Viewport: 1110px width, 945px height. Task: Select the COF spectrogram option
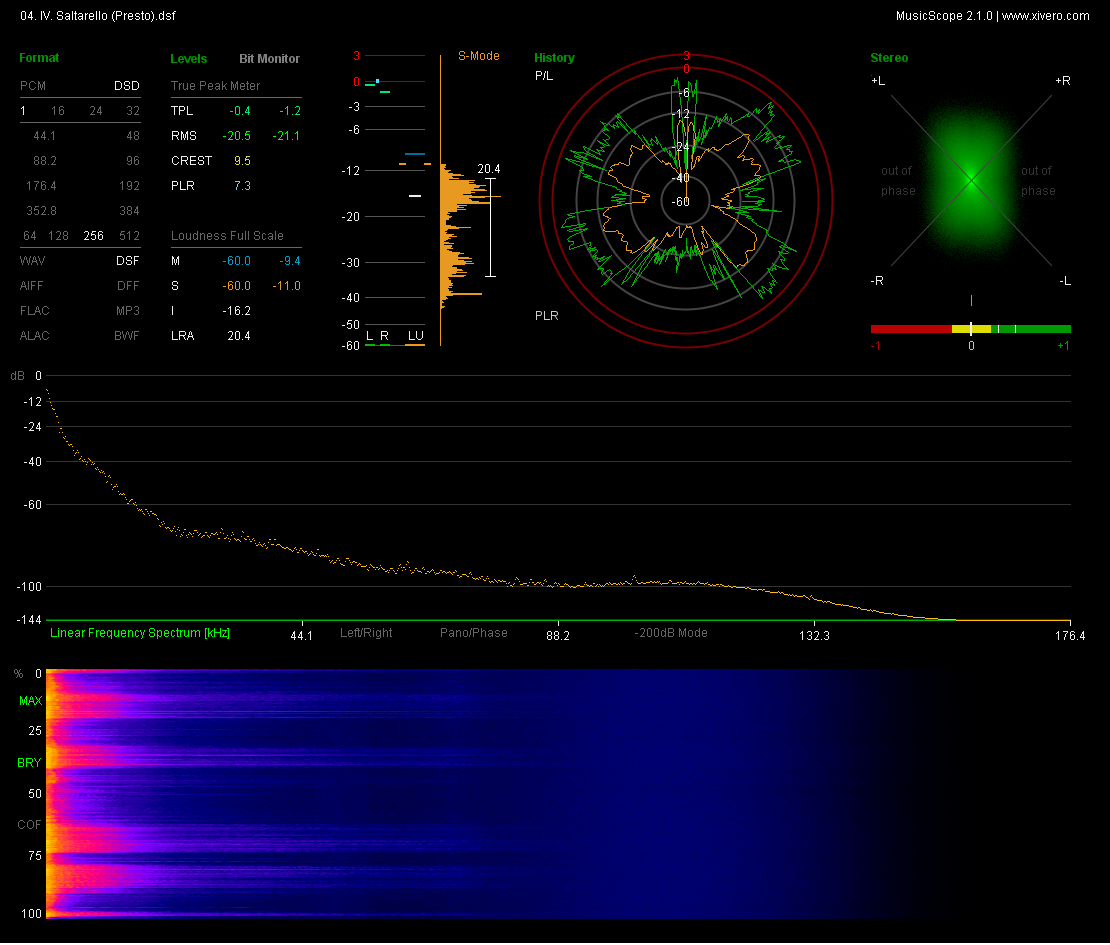[x=30, y=825]
